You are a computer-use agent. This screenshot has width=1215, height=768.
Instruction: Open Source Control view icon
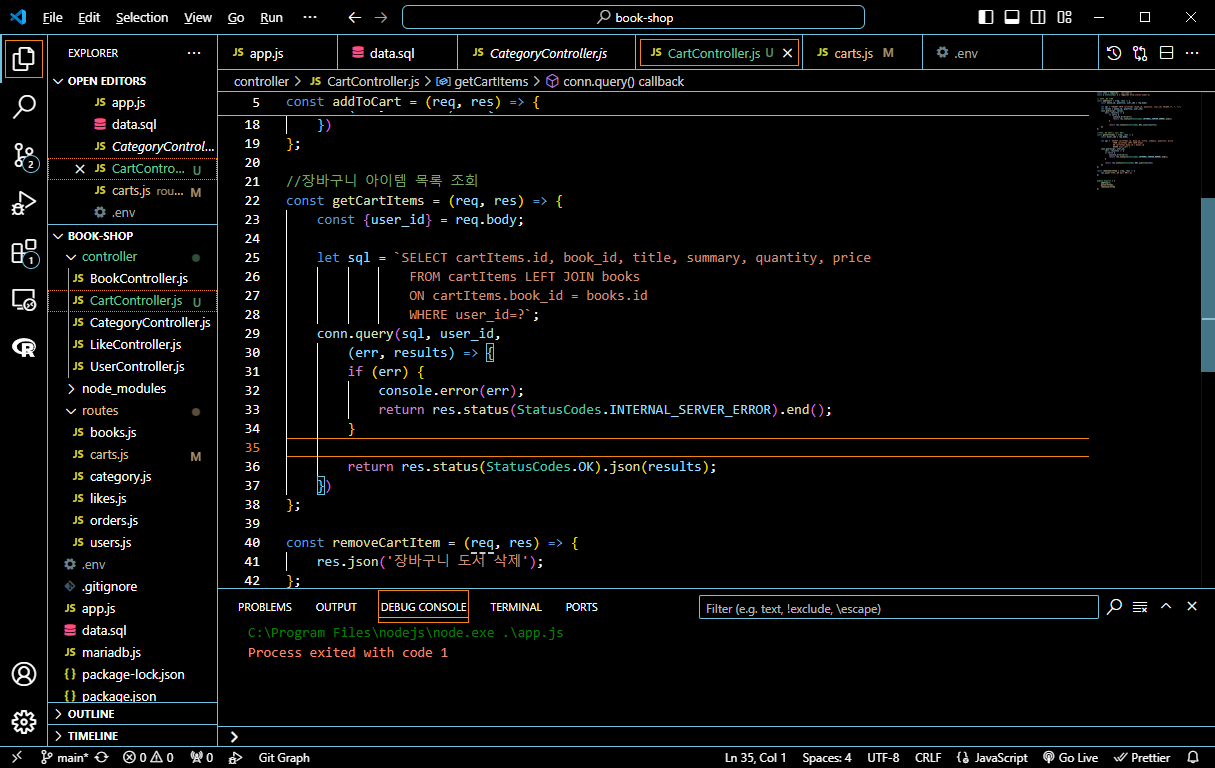tap(24, 155)
